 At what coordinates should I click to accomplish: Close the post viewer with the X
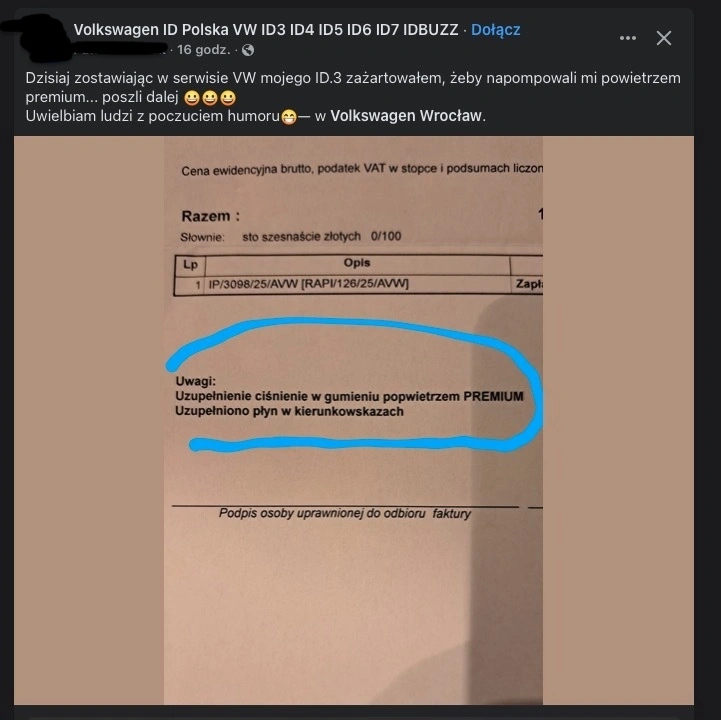point(664,38)
